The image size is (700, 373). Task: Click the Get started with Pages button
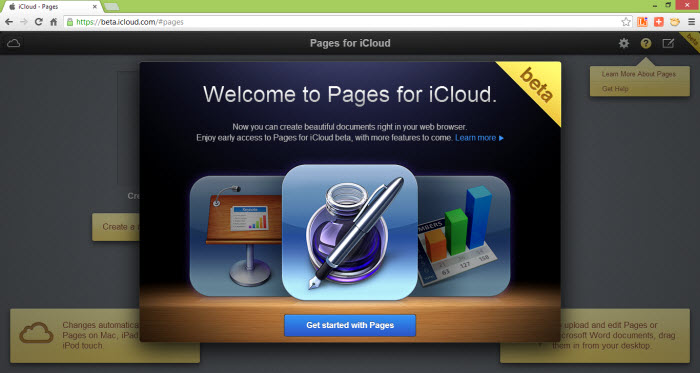[x=350, y=325]
